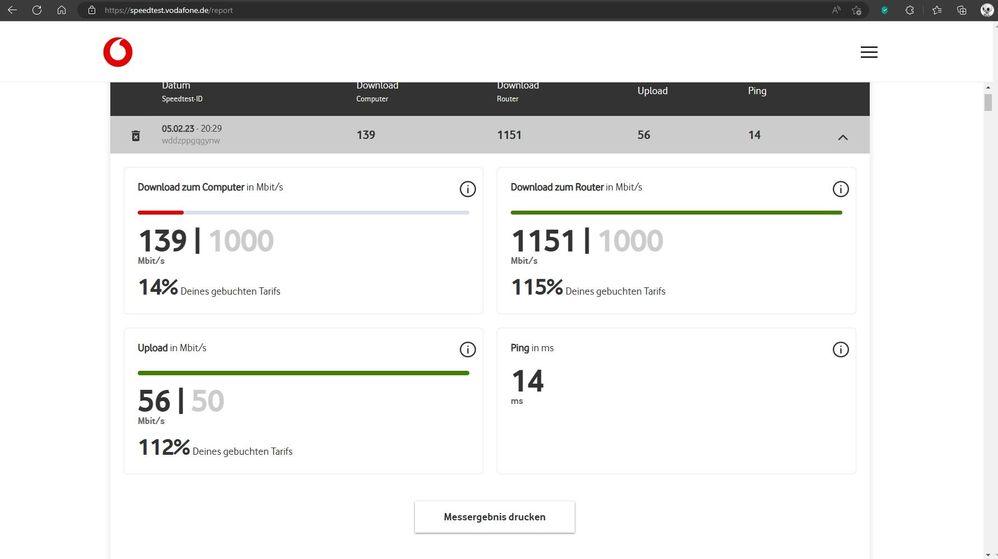Open browser collections
Screen dimensions: 998x559
pyautogui.click(x=961, y=10)
